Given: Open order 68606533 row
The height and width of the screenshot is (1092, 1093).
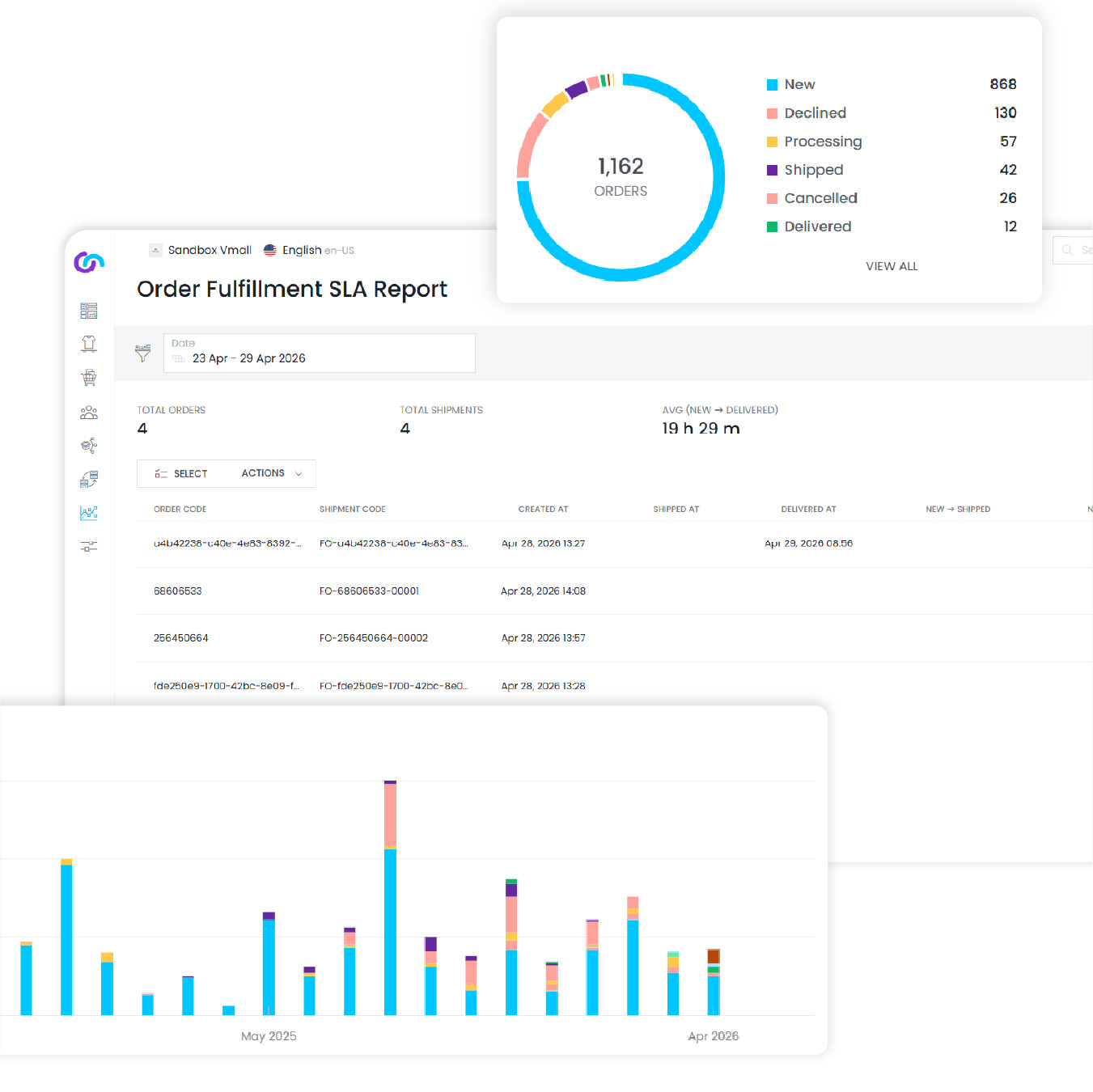Looking at the screenshot, I should (615, 591).
